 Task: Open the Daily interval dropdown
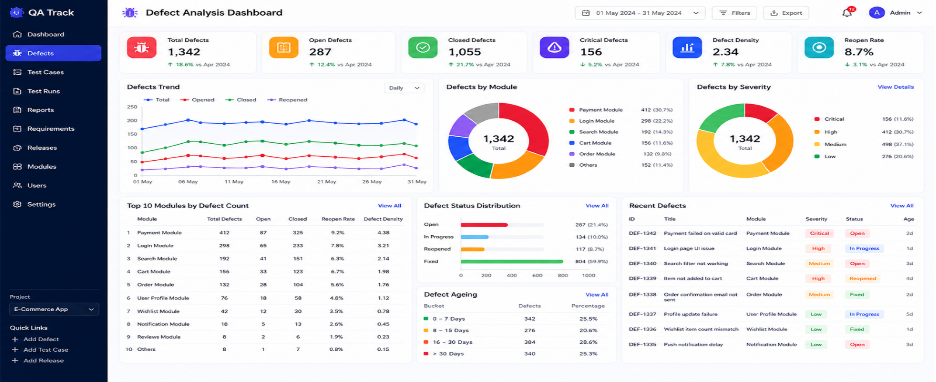(x=405, y=88)
